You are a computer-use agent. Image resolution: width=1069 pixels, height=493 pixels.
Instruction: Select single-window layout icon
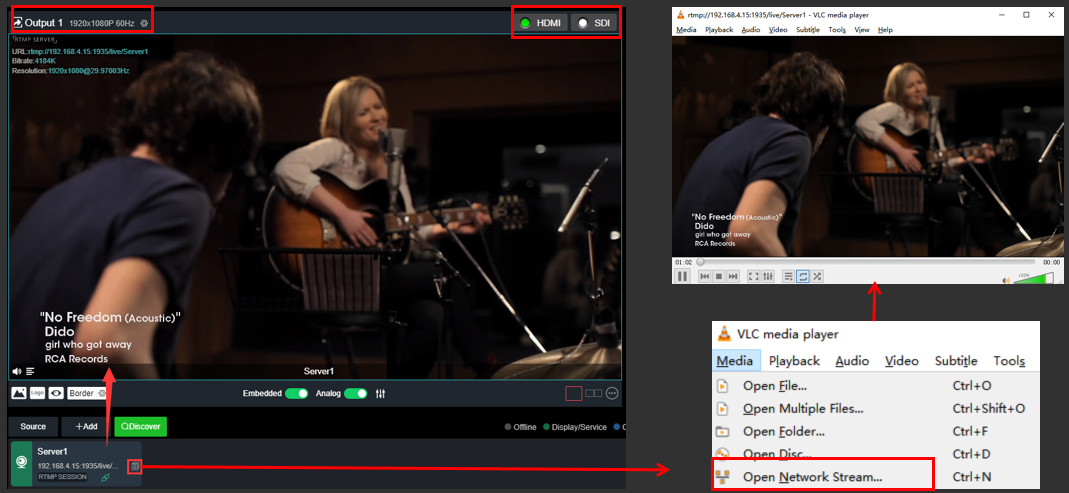click(573, 393)
